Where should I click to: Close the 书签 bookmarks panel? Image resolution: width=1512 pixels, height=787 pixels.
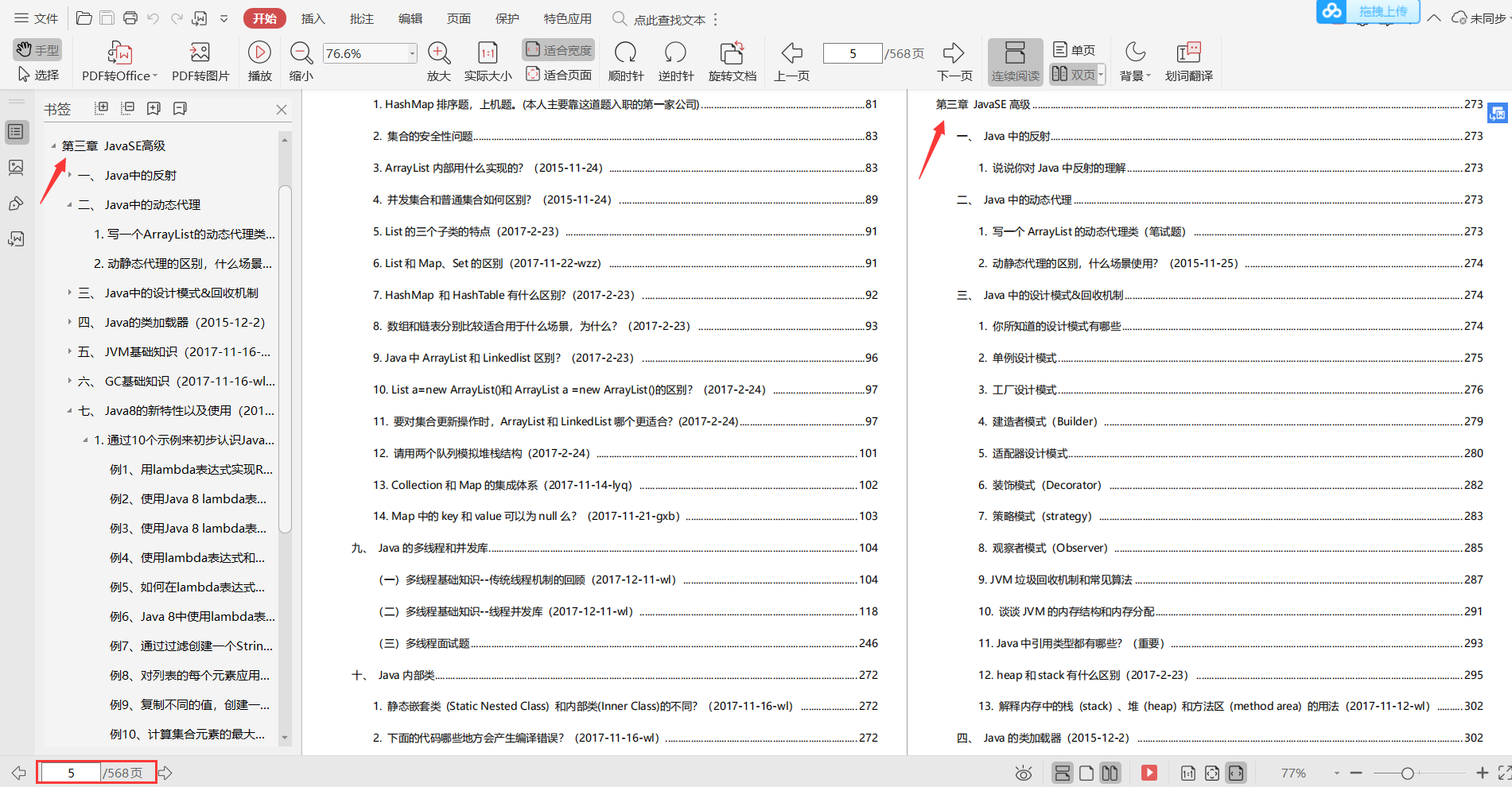coord(282,110)
